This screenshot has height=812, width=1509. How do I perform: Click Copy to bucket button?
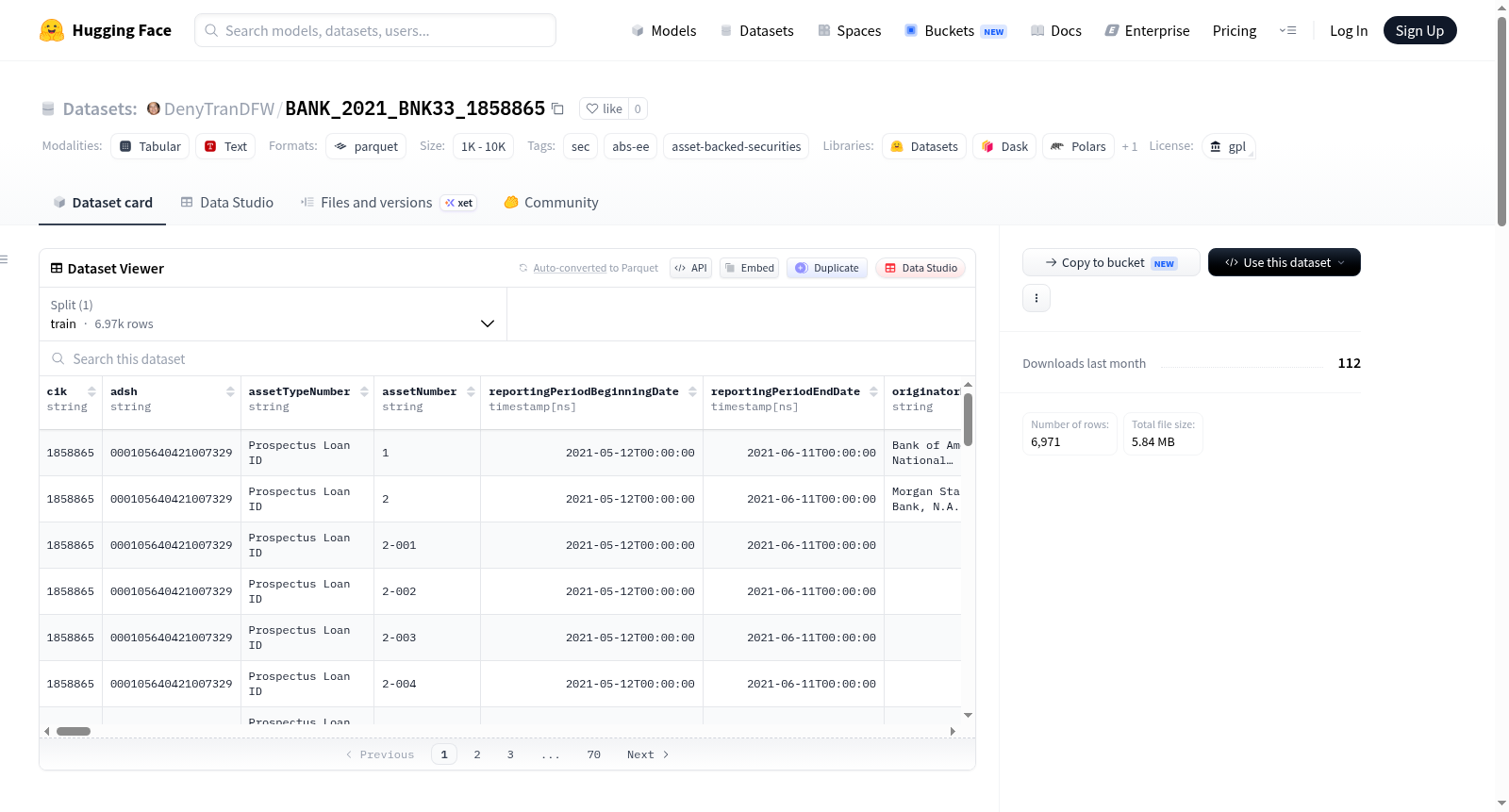coord(1111,262)
